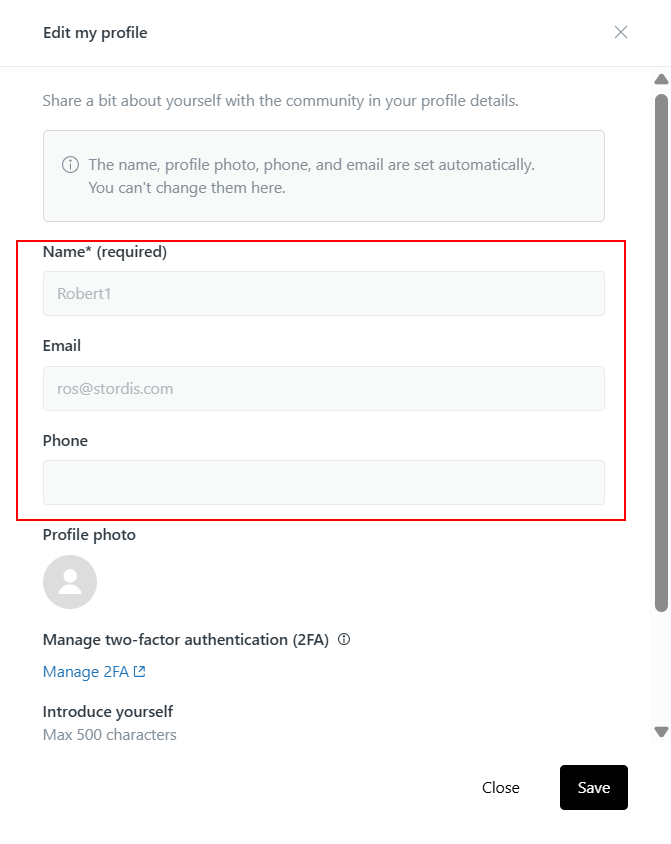
Task: Click the default profile photo avatar
Action: [x=70, y=582]
